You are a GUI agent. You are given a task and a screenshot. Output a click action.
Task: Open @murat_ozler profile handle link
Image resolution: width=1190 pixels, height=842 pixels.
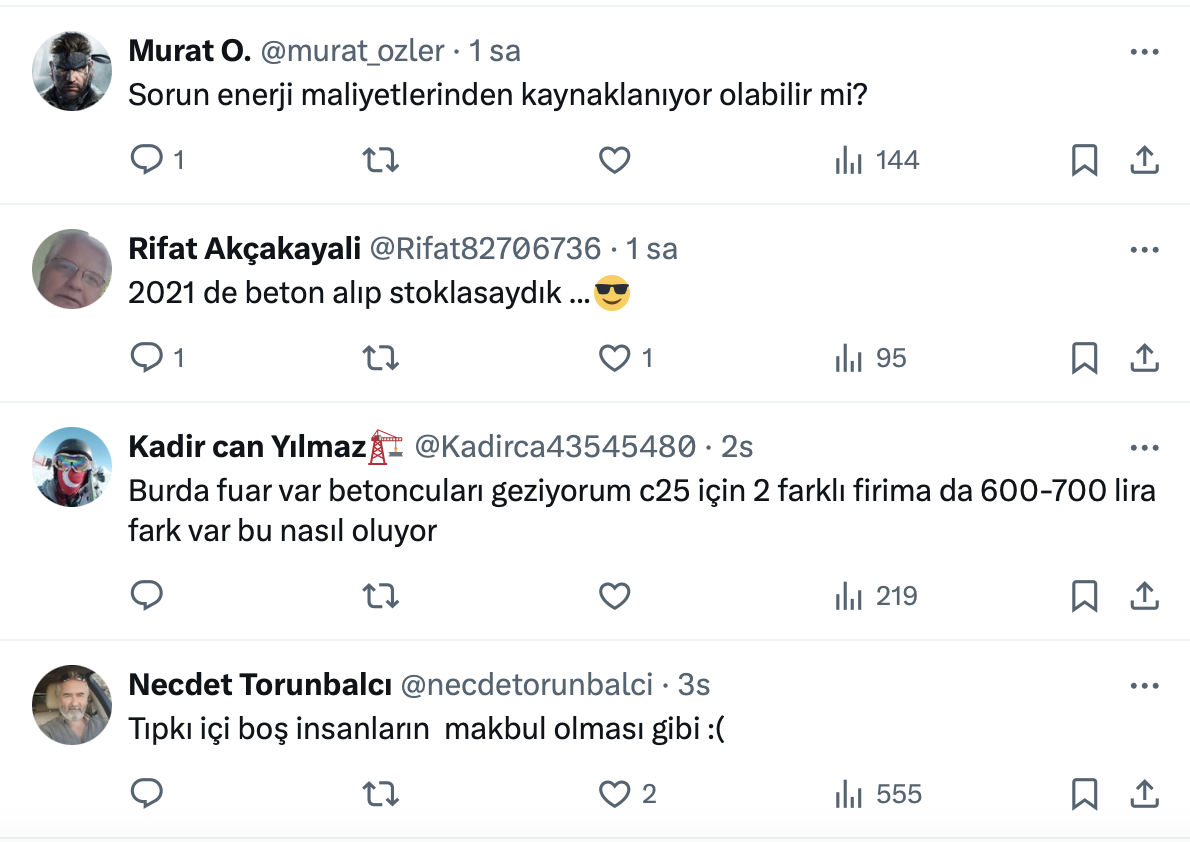click(x=352, y=51)
